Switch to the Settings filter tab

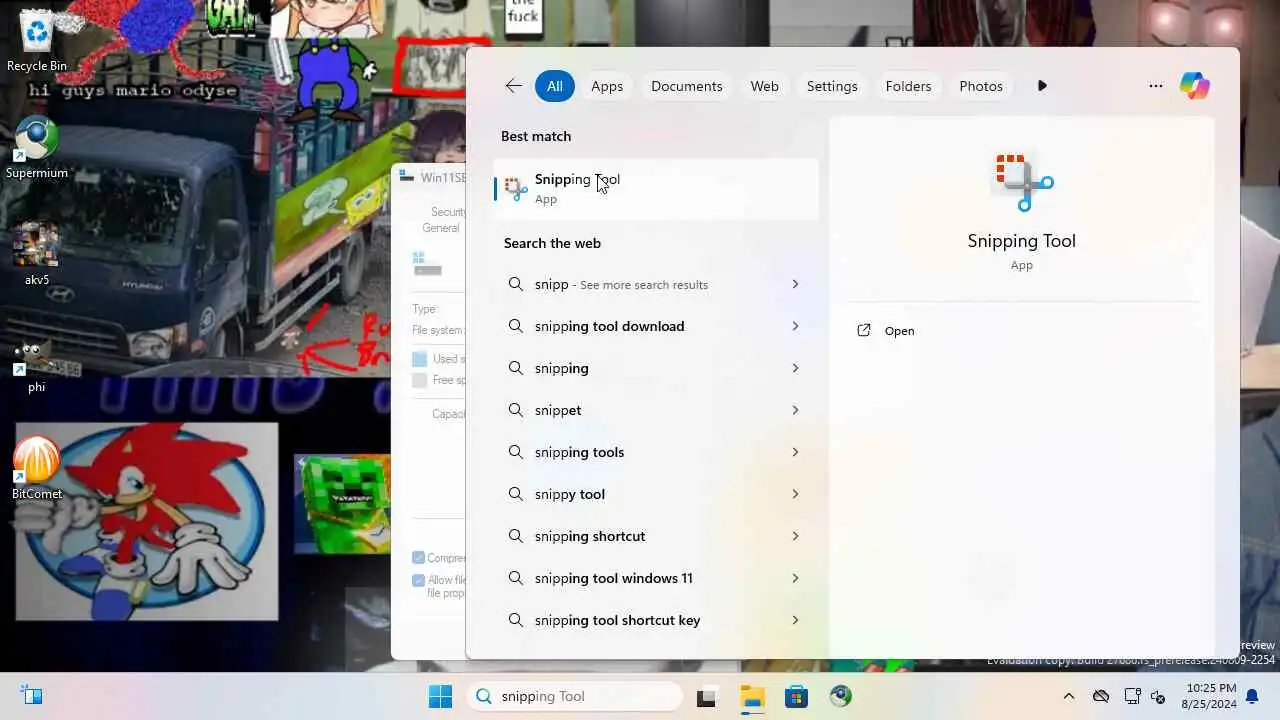[832, 86]
